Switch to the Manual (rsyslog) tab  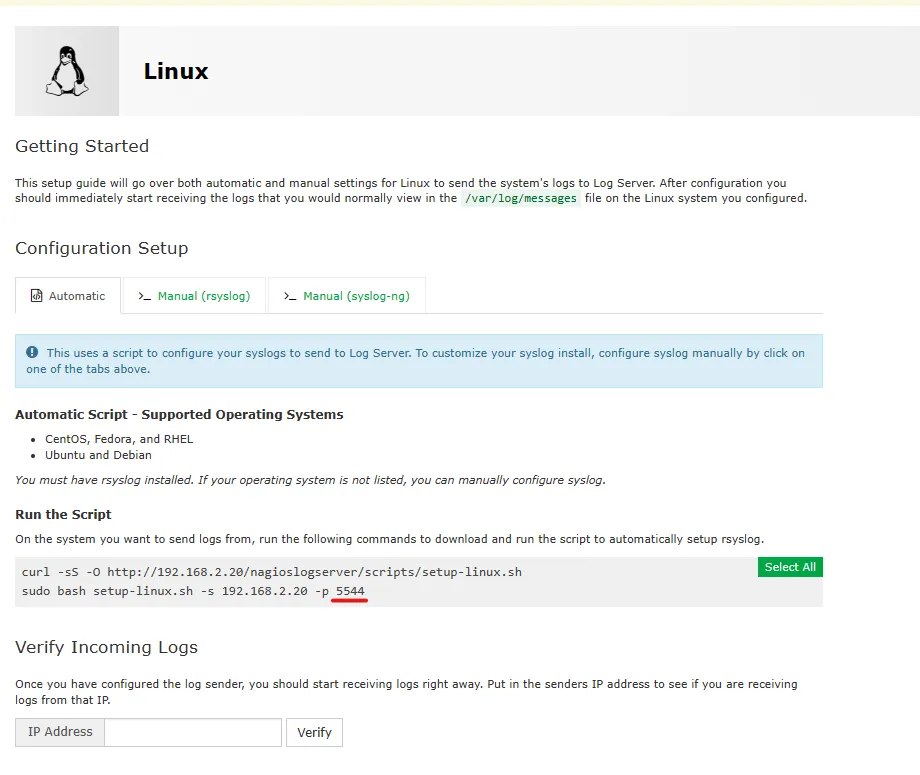coord(194,296)
